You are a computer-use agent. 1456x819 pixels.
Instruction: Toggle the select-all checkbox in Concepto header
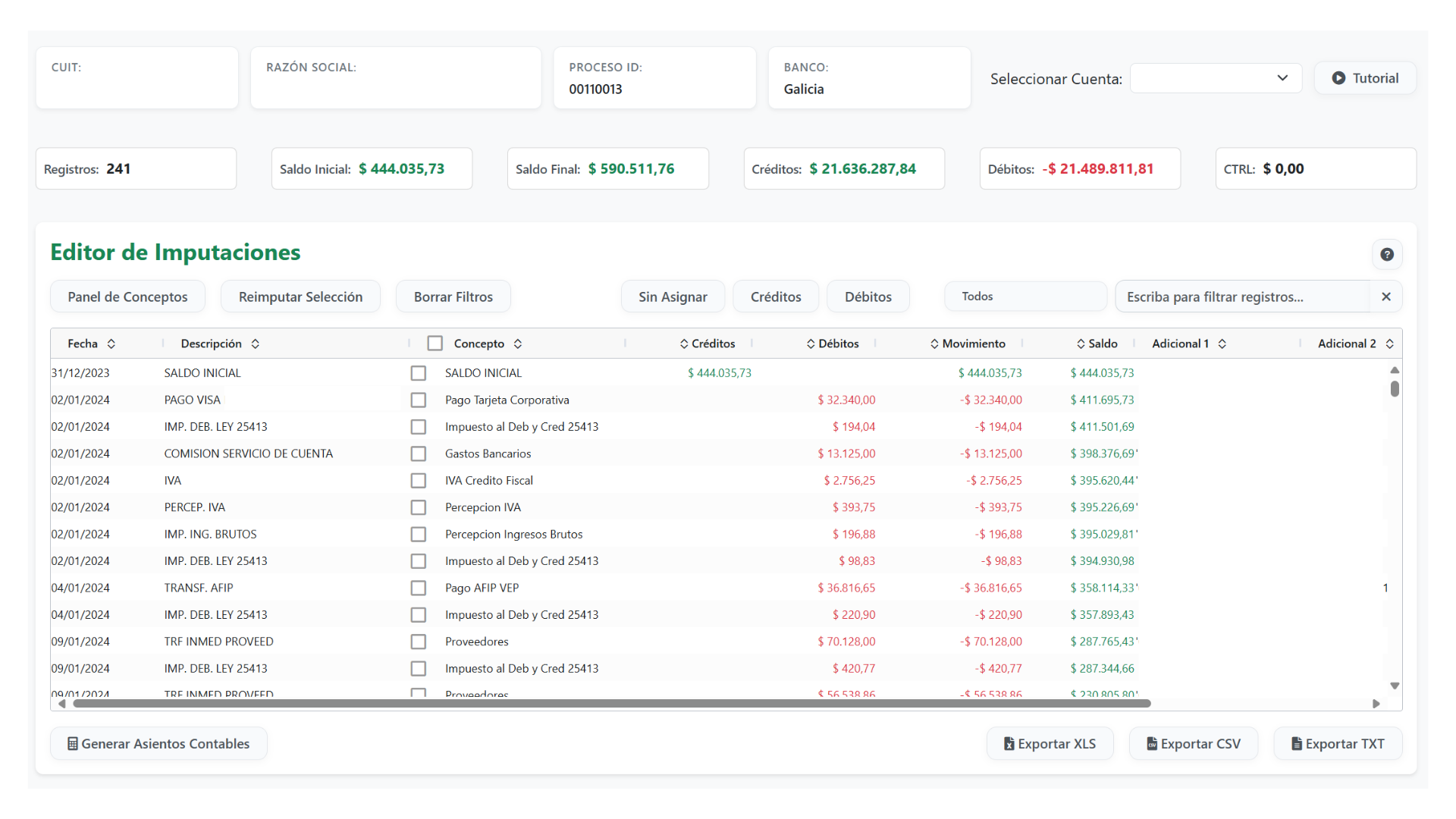(435, 344)
